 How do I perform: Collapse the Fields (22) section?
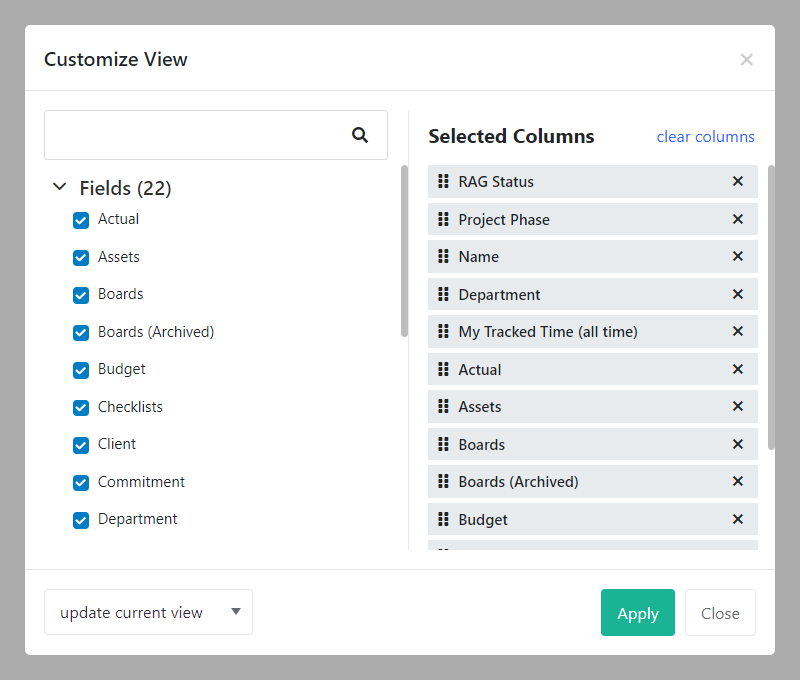coord(59,187)
